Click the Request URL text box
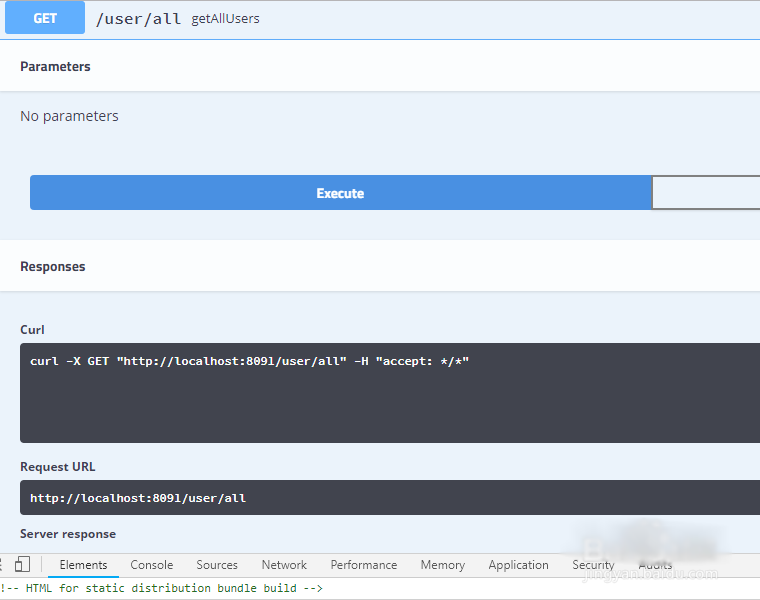This screenshot has height=600, width=760. pyautogui.click(x=390, y=497)
